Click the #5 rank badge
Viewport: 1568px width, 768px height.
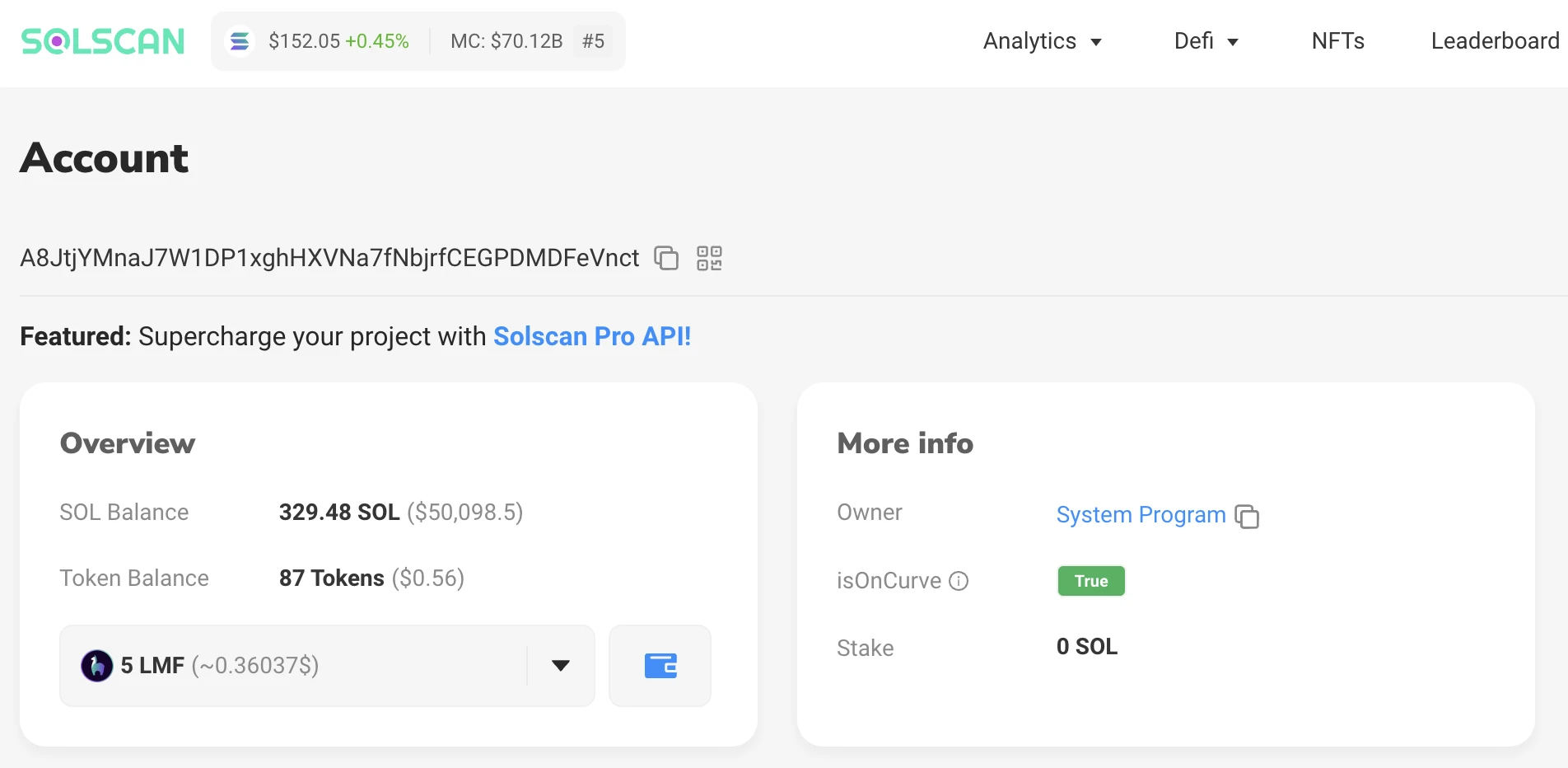593,41
